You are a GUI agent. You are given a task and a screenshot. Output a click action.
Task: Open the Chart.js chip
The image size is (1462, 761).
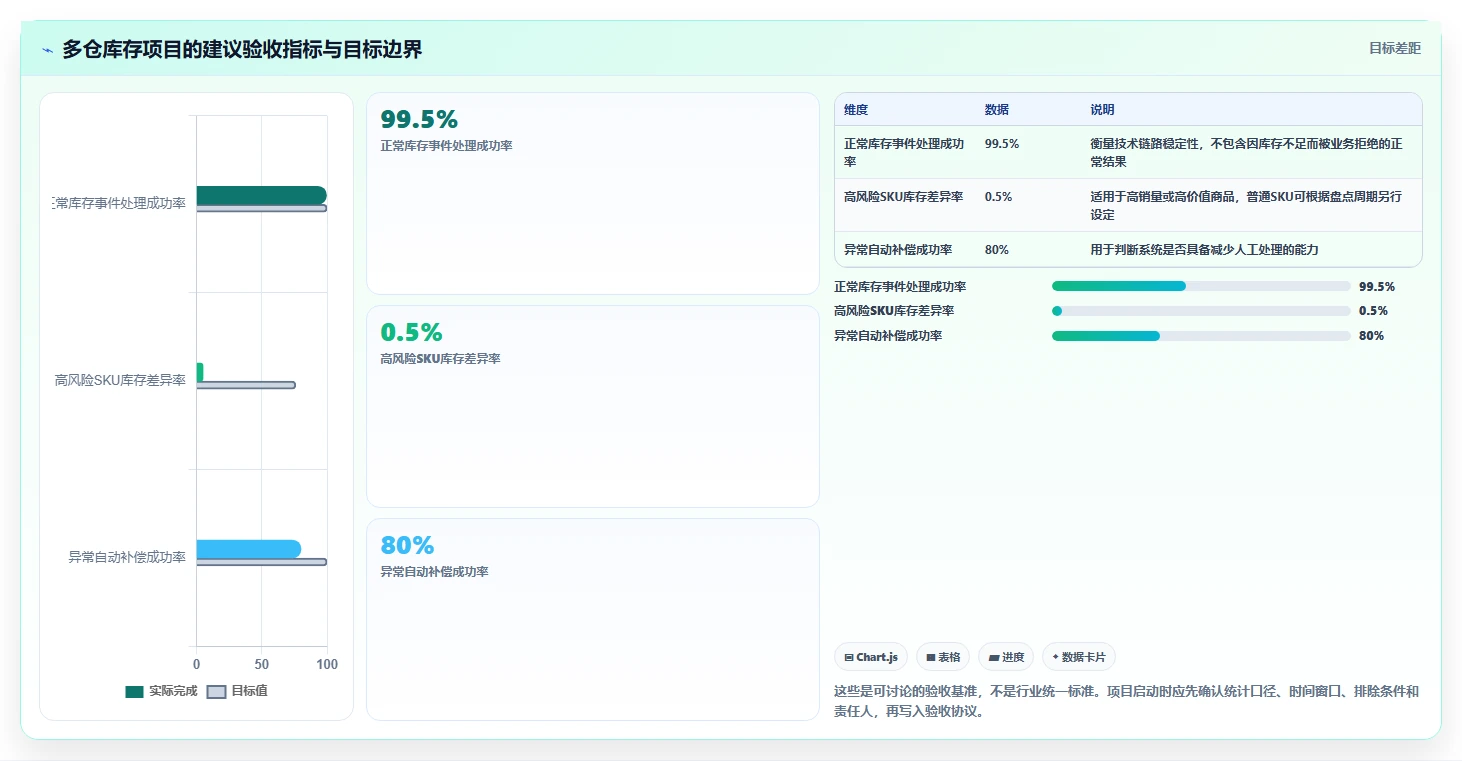pos(871,657)
